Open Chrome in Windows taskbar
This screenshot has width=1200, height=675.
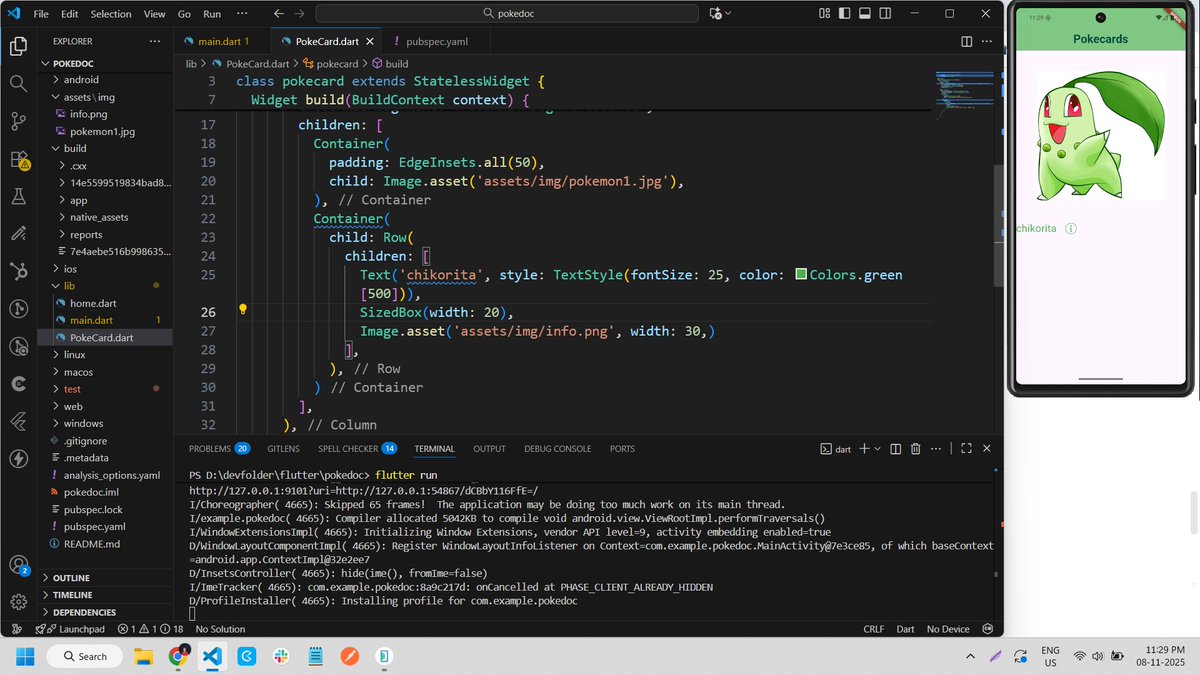click(x=178, y=656)
